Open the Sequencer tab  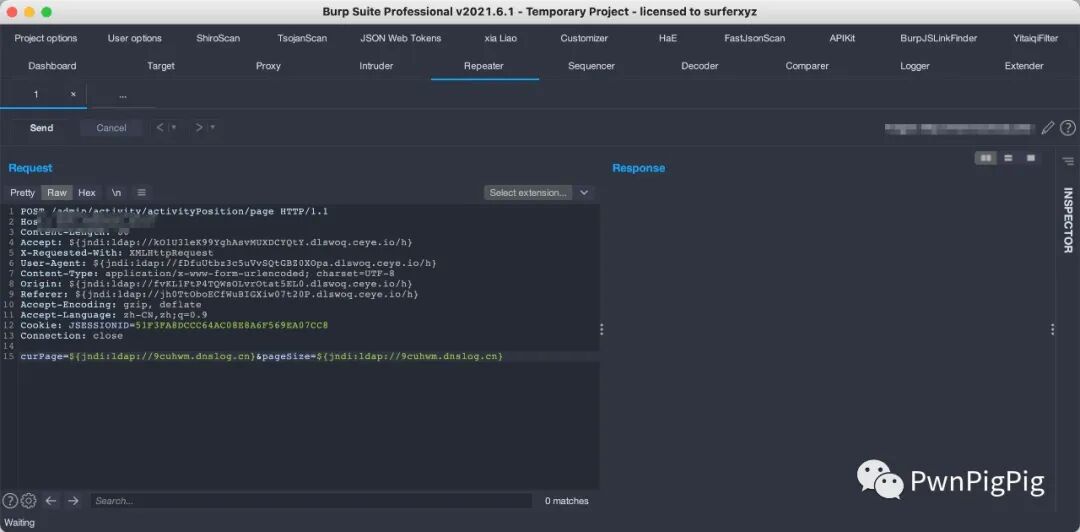591,66
